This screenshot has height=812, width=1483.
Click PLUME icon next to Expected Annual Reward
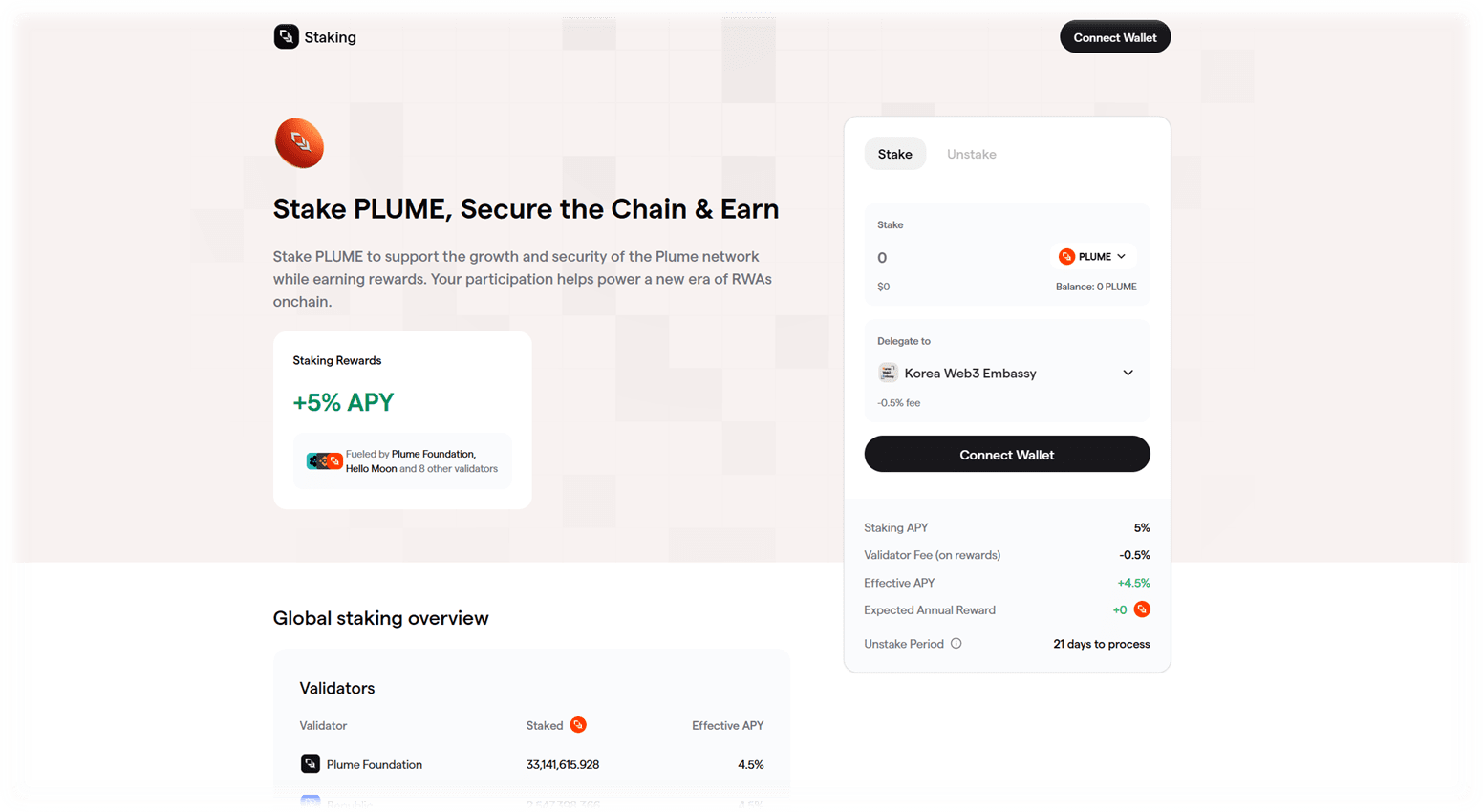tap(1142, 609)
